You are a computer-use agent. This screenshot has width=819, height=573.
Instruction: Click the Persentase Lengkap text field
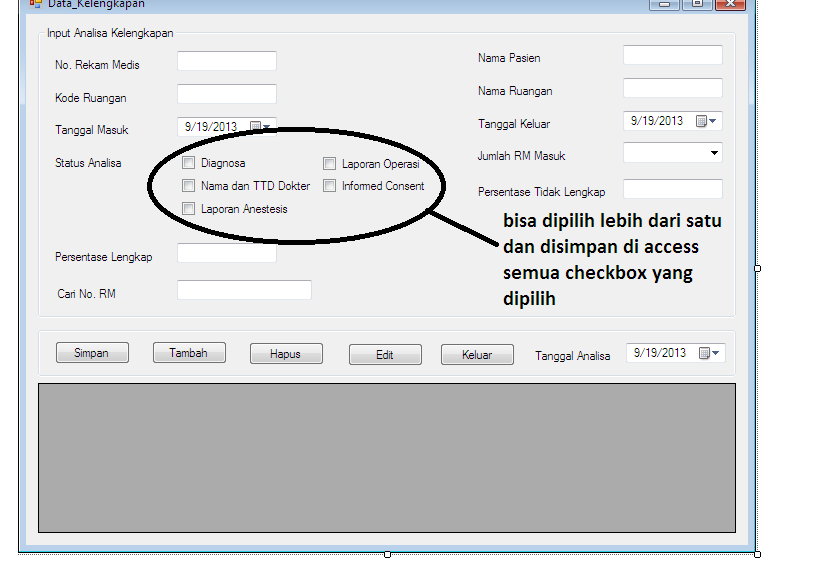[x=227, y=253]
